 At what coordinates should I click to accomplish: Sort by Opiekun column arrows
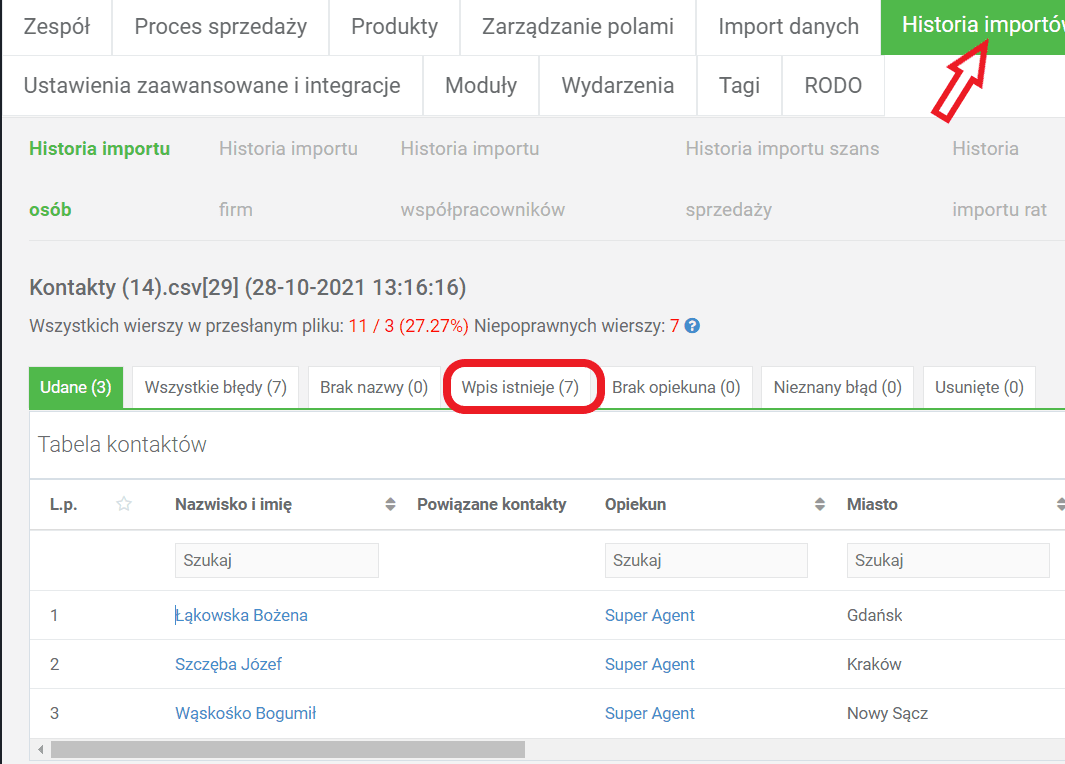point(820,504)
